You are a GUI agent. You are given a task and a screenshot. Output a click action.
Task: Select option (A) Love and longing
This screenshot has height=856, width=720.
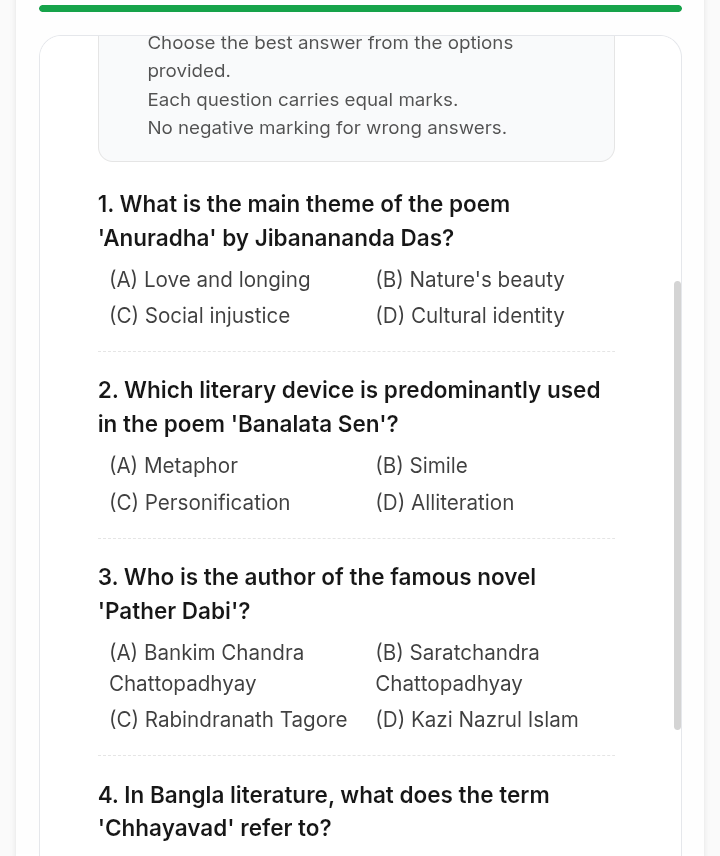click(210, 280)
